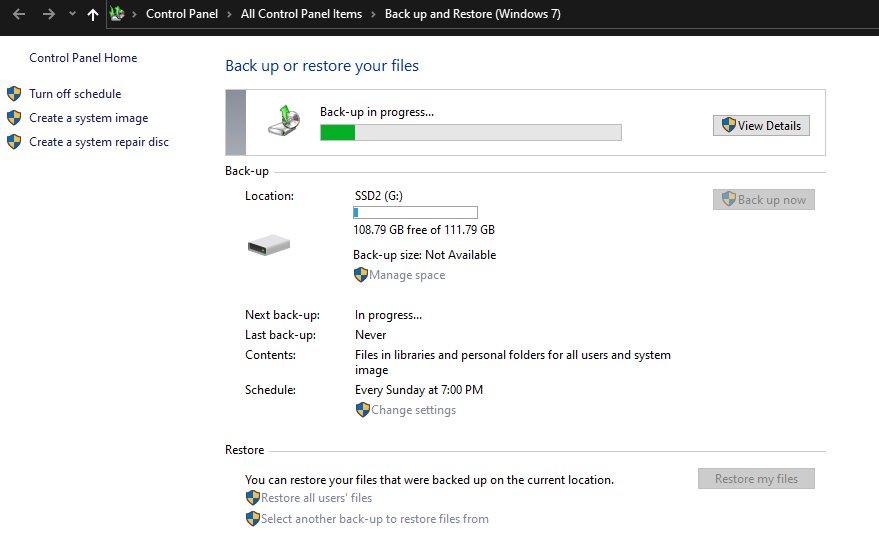This screenshot has height=550, width=879.
Task: Click shield icon beside Create a system image
Action: [x=14, y=118]
